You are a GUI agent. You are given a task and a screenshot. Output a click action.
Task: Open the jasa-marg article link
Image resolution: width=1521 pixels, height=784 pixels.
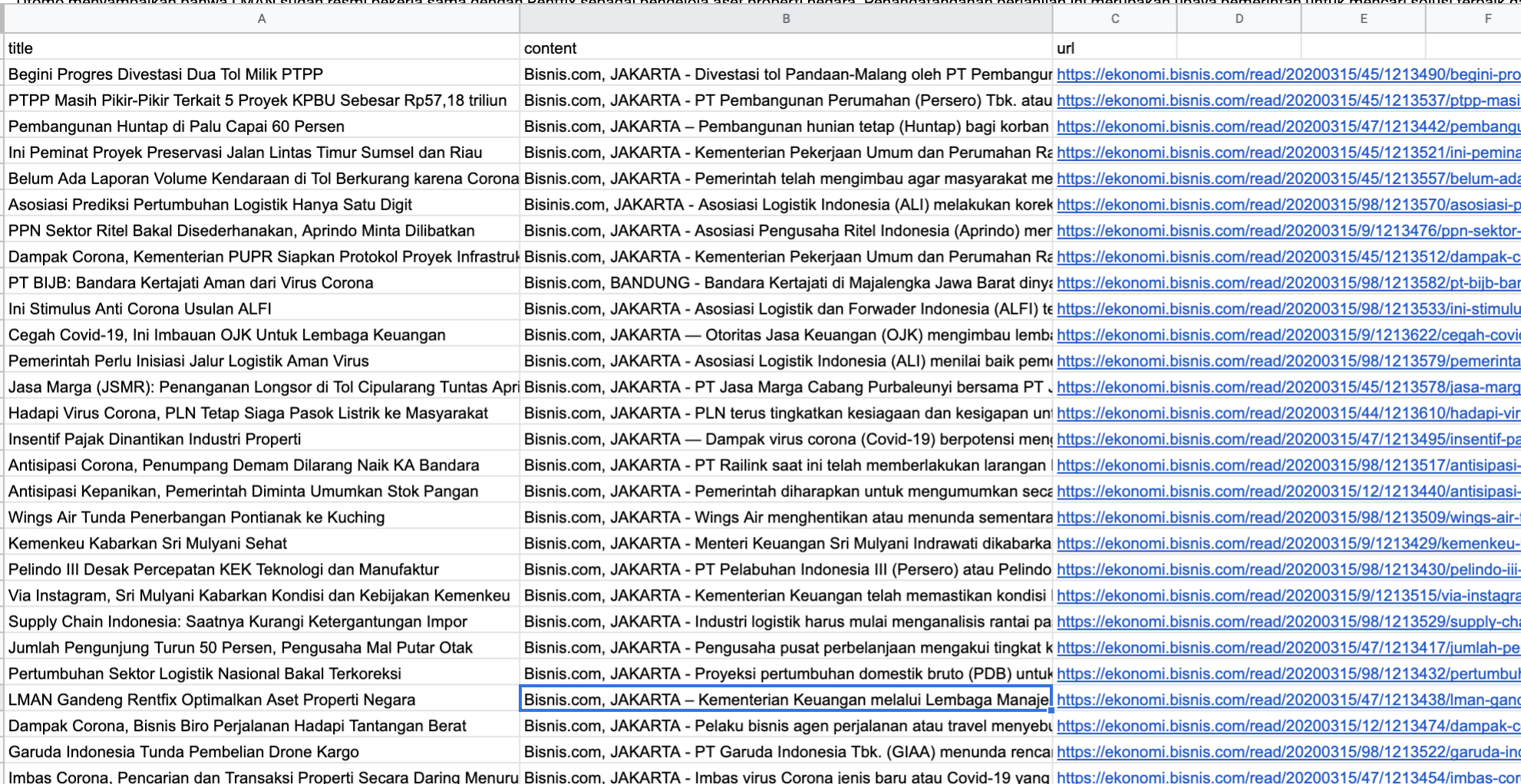point(1288,387)
